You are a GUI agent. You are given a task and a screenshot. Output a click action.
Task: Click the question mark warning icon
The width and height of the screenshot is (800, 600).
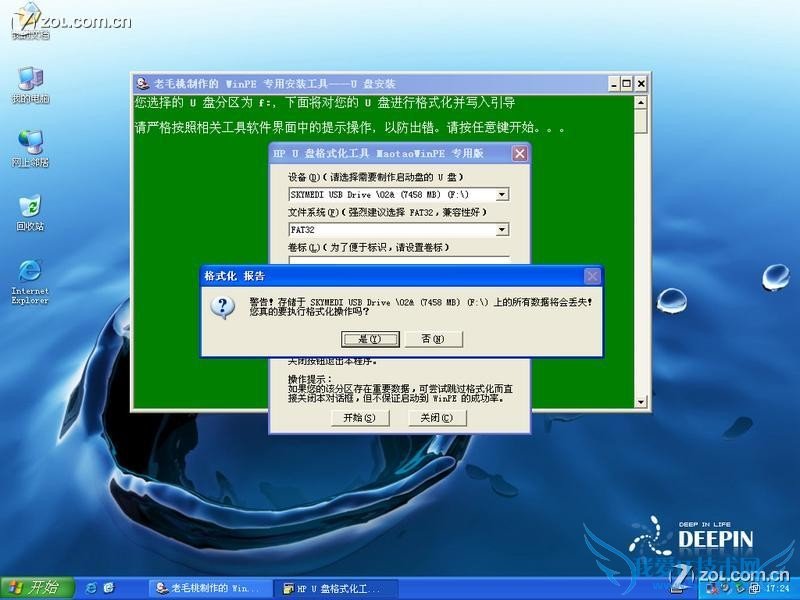(x=222, y=308)
